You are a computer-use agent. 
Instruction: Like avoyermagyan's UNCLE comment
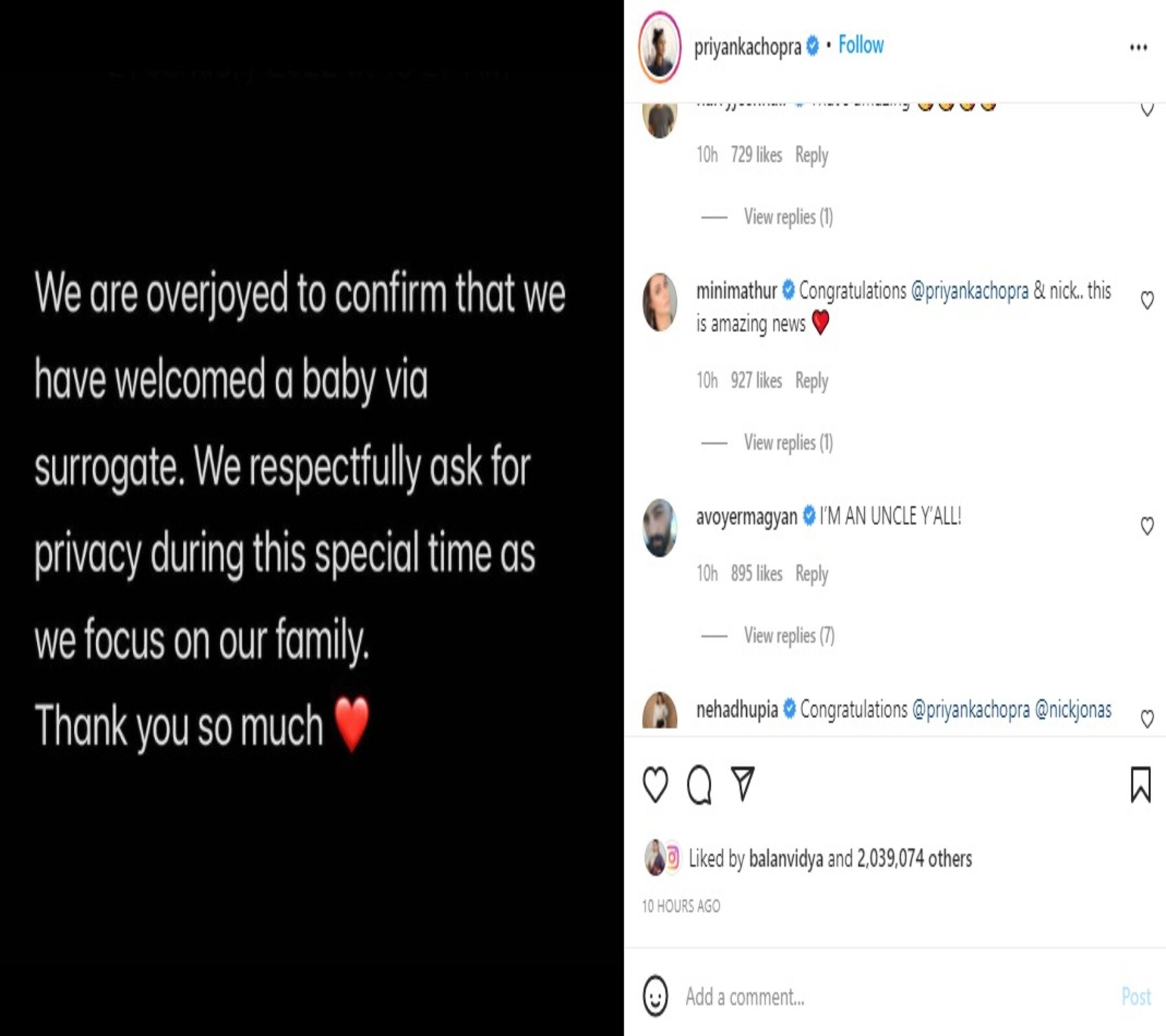[1147, 525]
